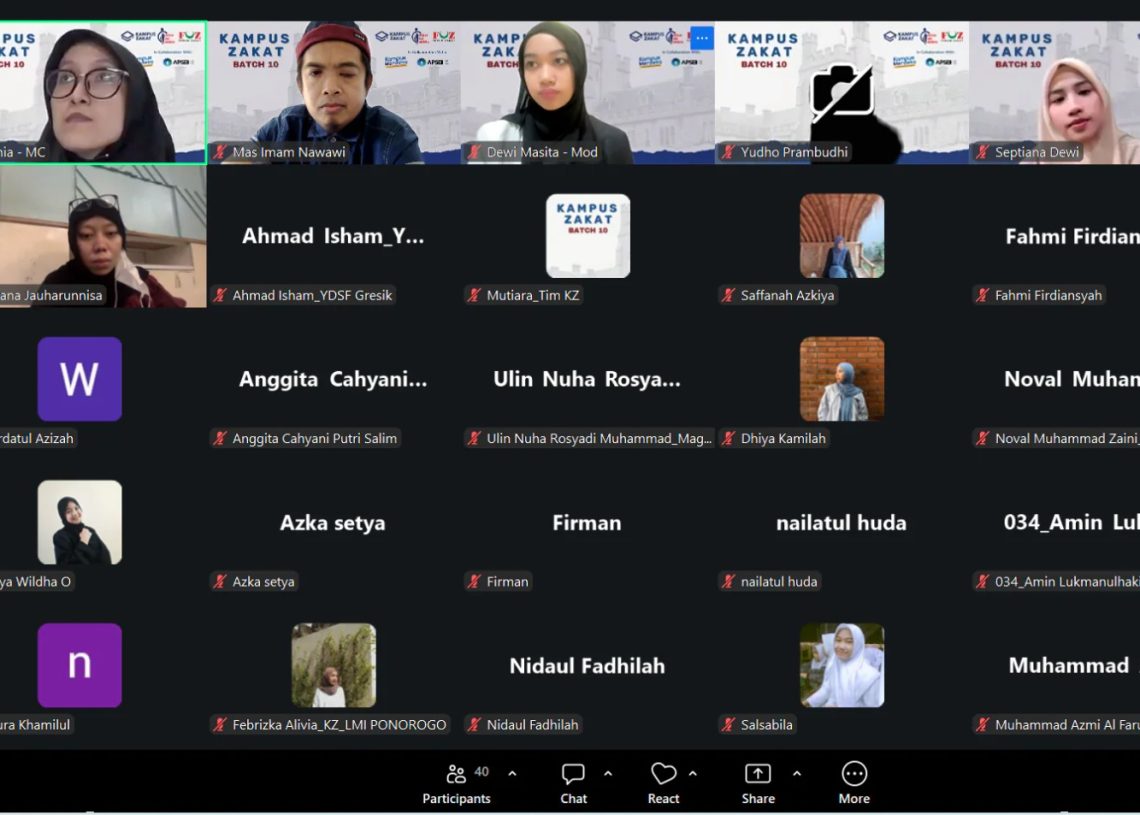Click the large 'Anggita Cahyani...' name

(333, 379)
